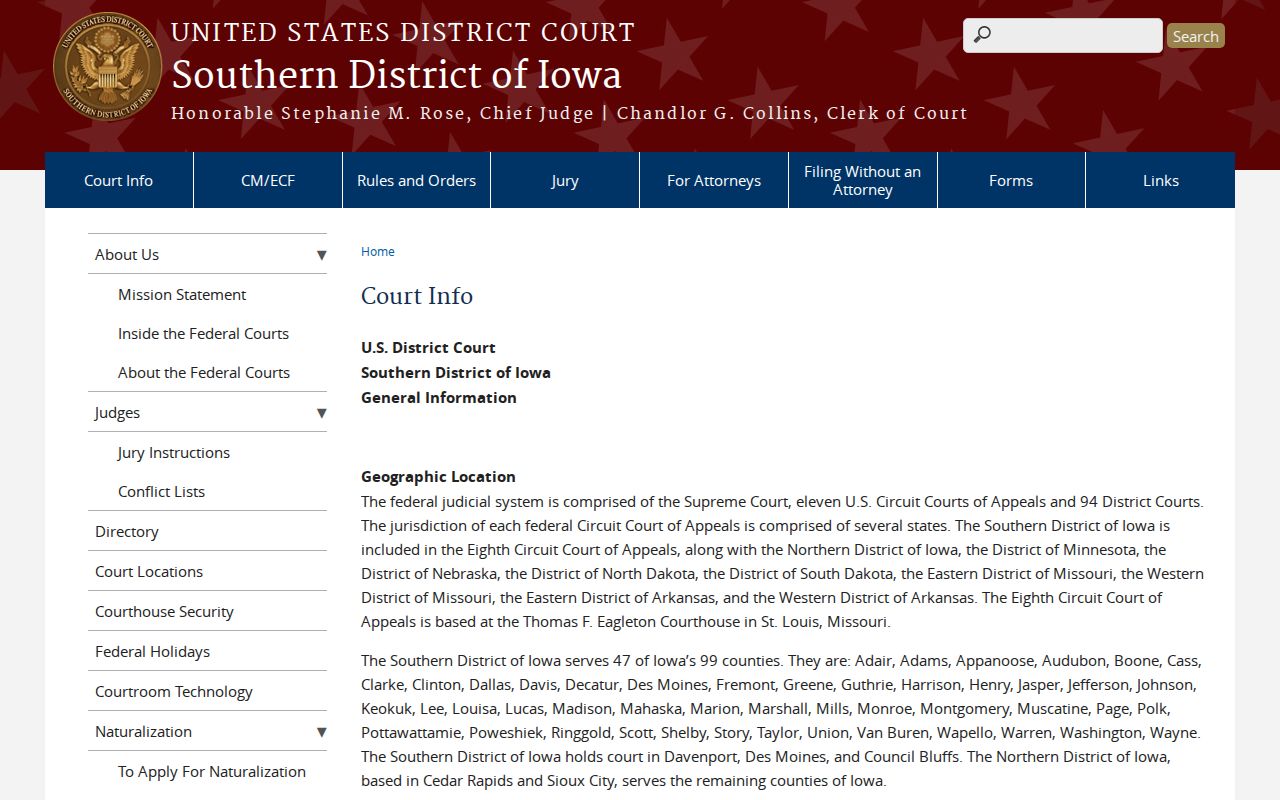The width and height of the screenshot is (1280, 800).
Task: Click the court seal logo
Action: [107, 67]
